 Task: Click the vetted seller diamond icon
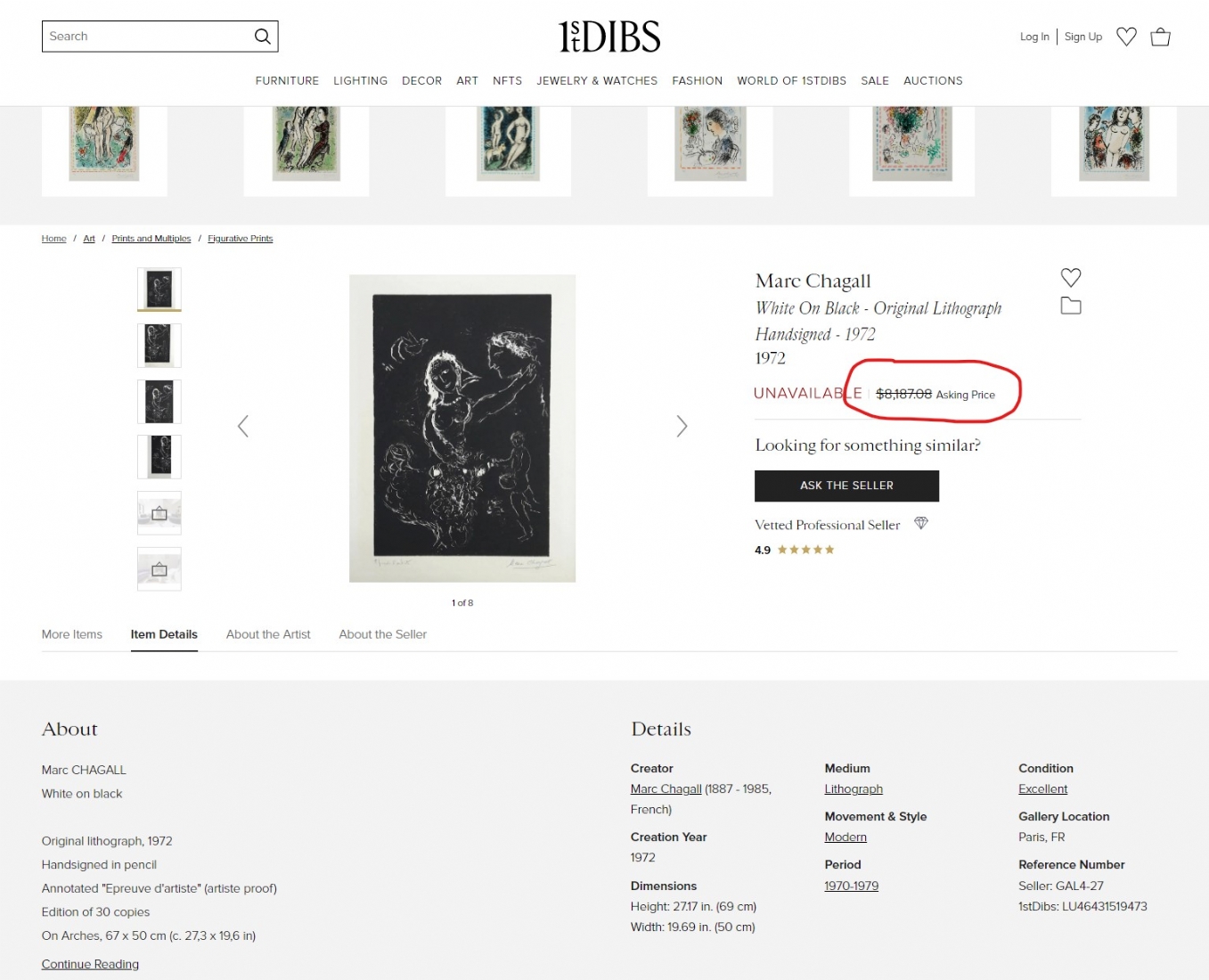point(921,523)
